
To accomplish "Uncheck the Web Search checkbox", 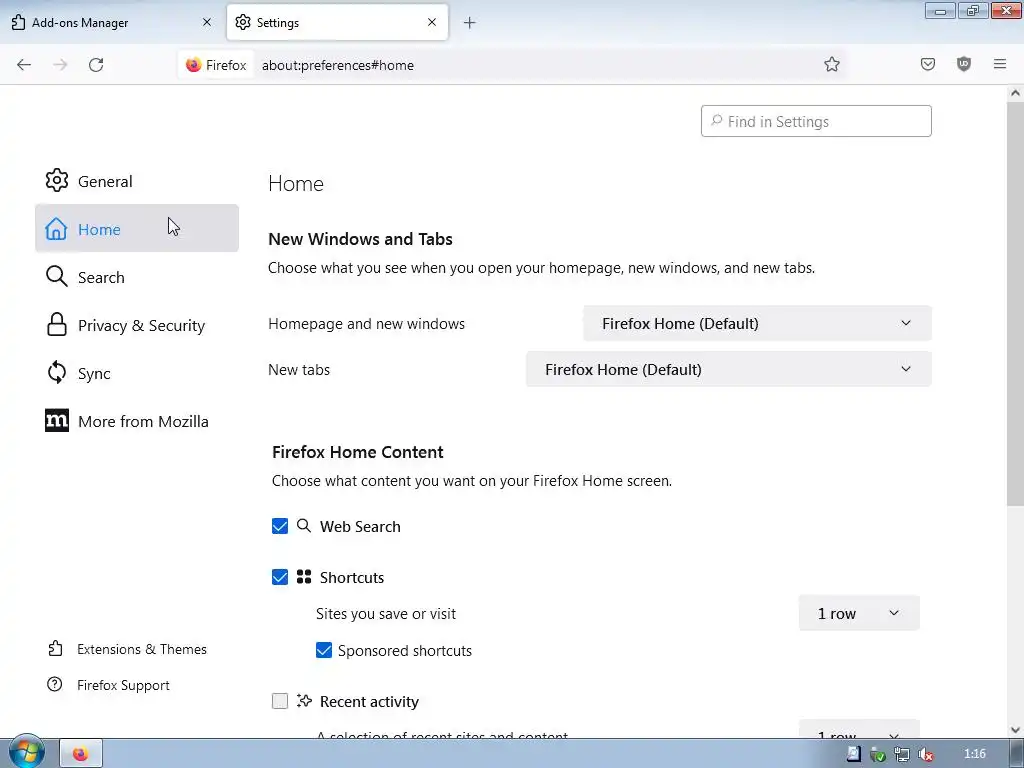I will (280, 526).
